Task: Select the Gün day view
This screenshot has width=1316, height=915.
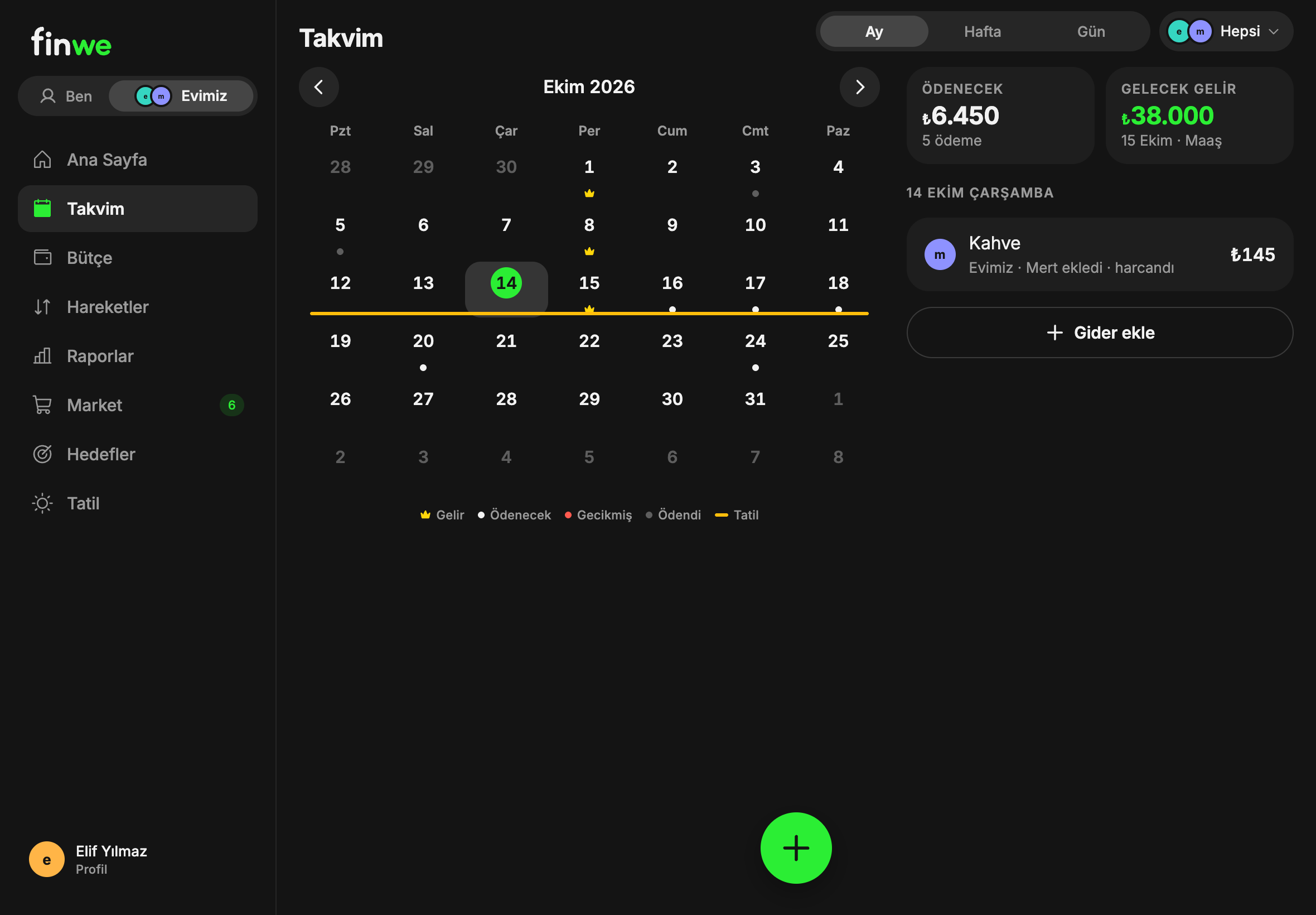Action: [x=1091, y=32]
